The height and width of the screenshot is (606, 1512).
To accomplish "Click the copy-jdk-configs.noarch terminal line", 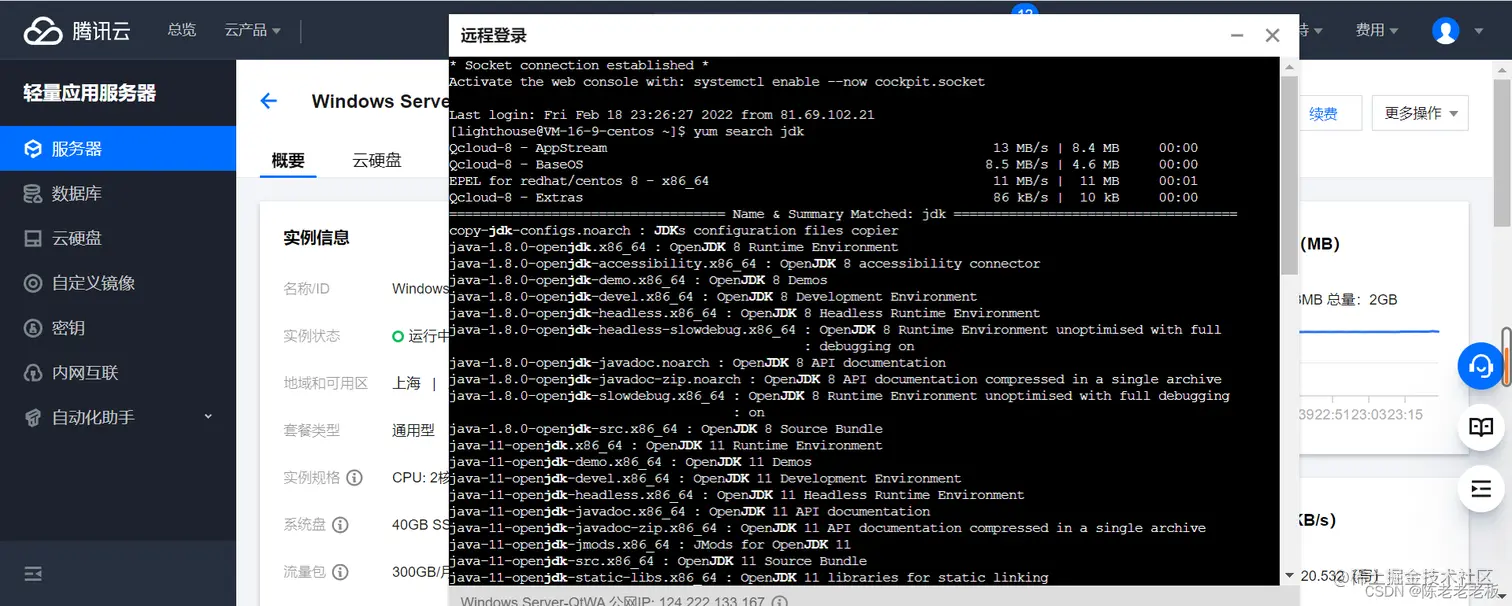I will point(674,230).
